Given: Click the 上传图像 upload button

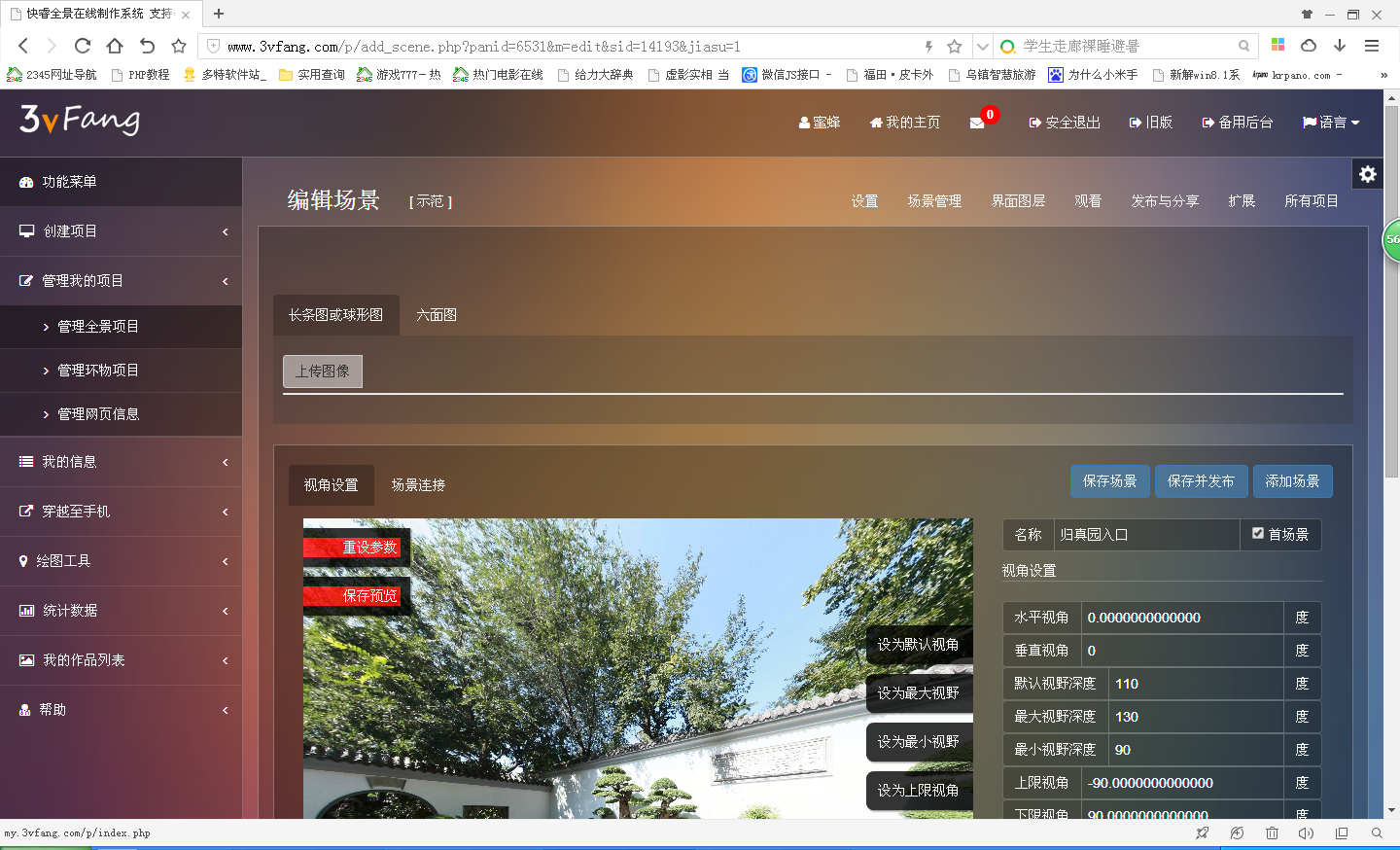Looking at the screenshot, I should tap(323, 372).
